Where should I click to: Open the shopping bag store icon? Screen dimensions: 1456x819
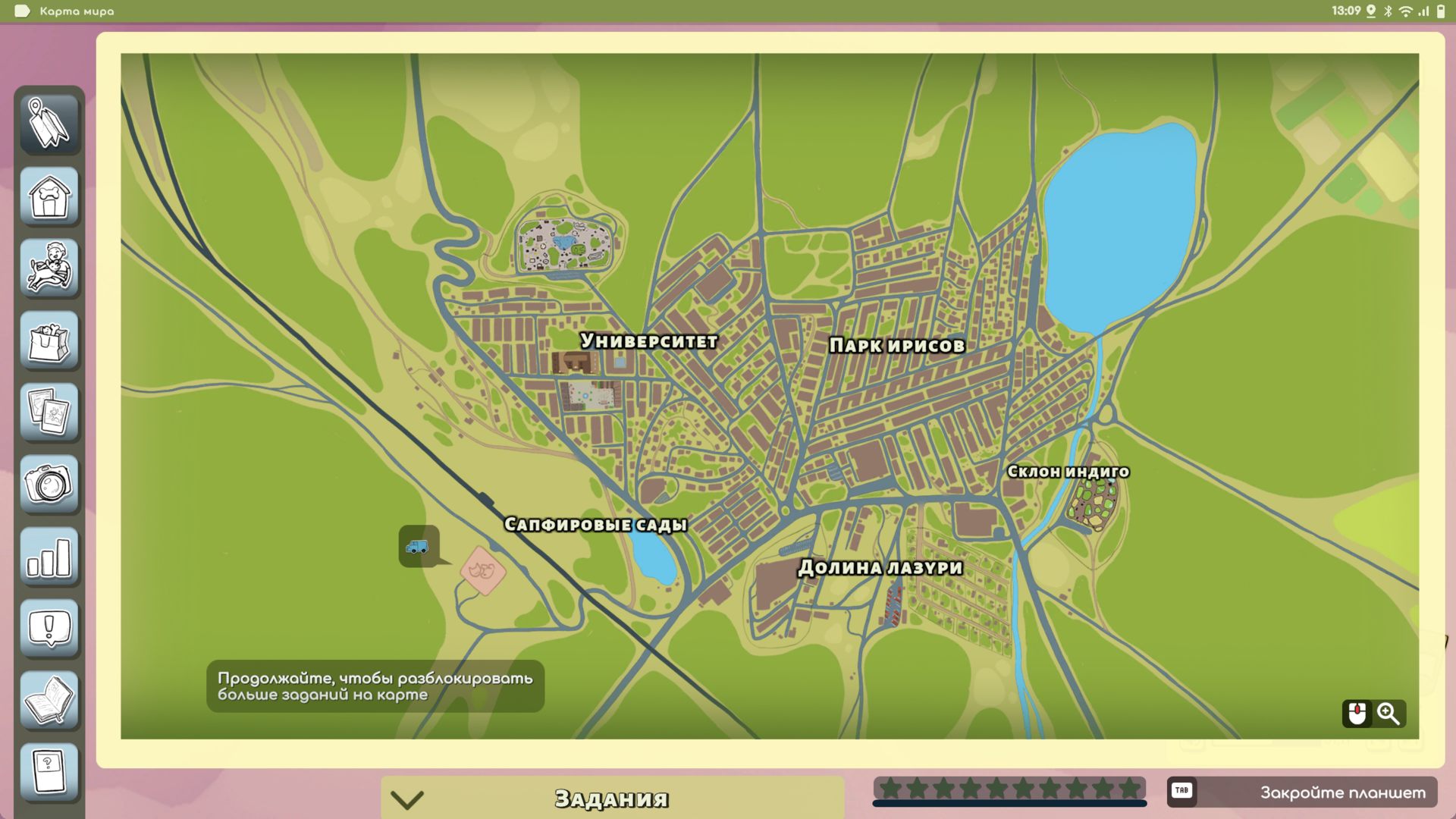tap(49, 340)
